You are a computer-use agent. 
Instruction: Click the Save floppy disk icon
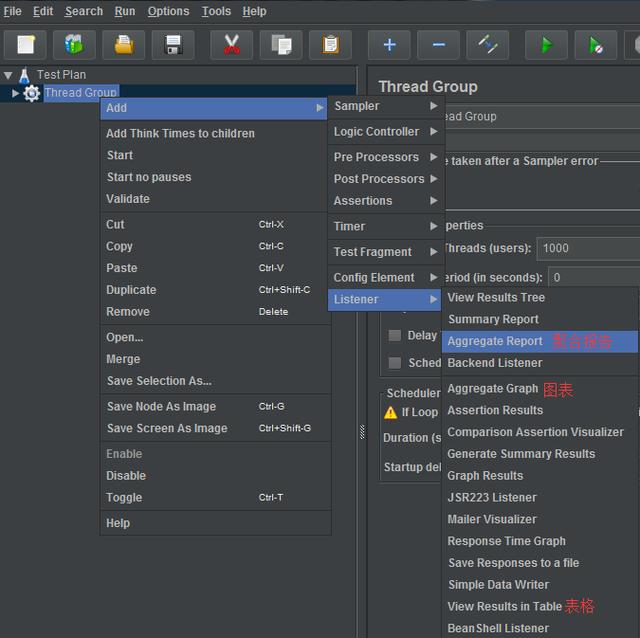(173, 45)
